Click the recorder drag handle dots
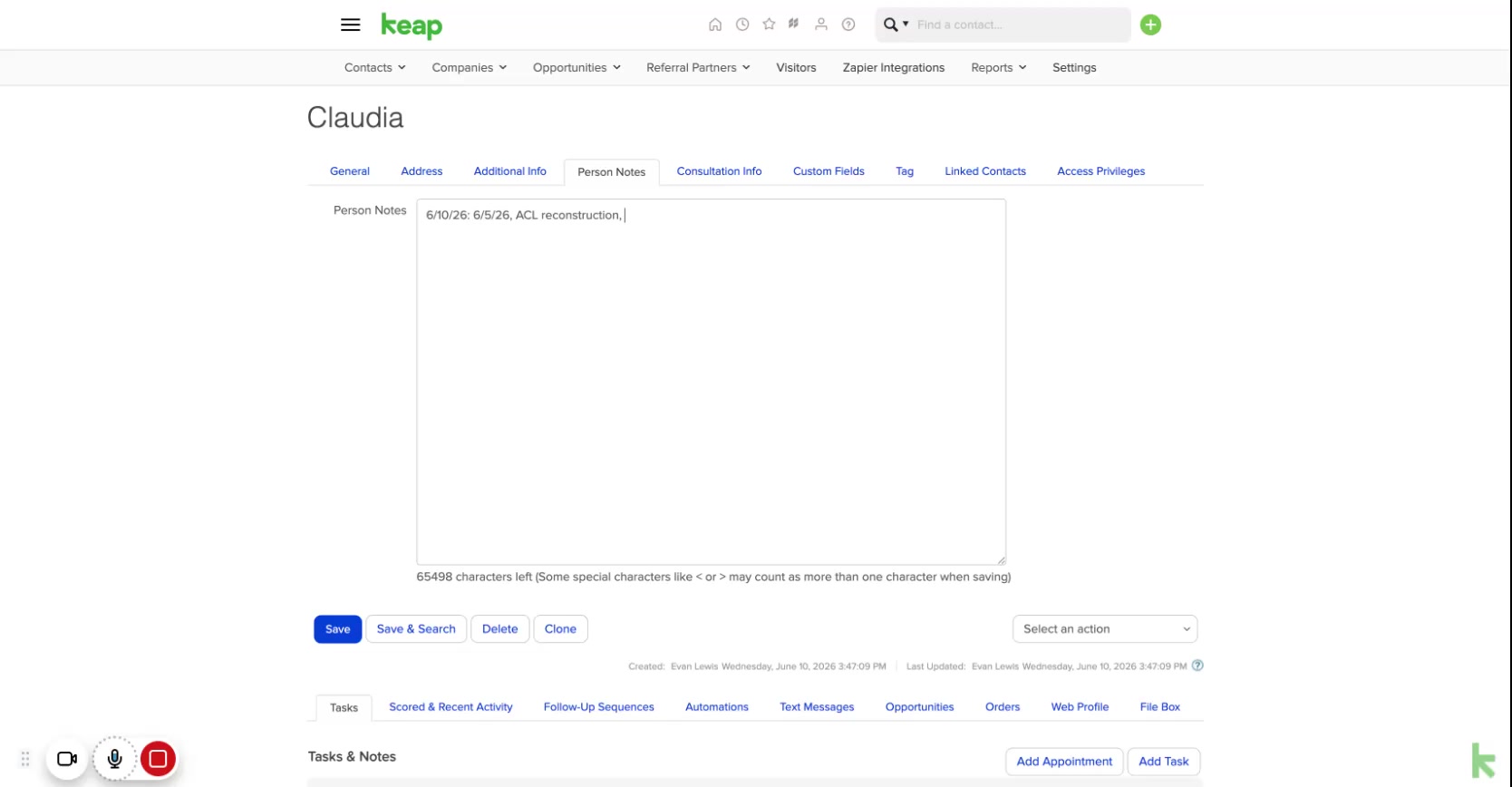Viewport: 1512px width, 787px height. click(x=25, y=759)
